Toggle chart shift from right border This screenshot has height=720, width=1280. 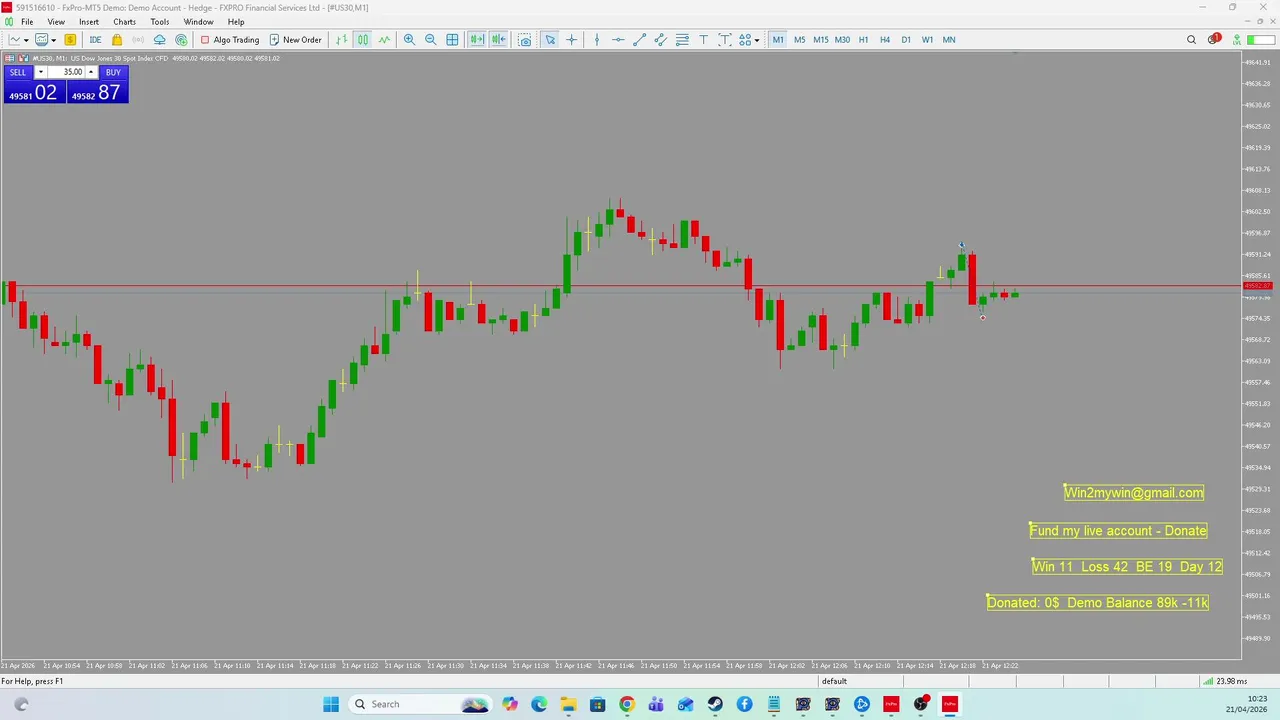[498, 40]
